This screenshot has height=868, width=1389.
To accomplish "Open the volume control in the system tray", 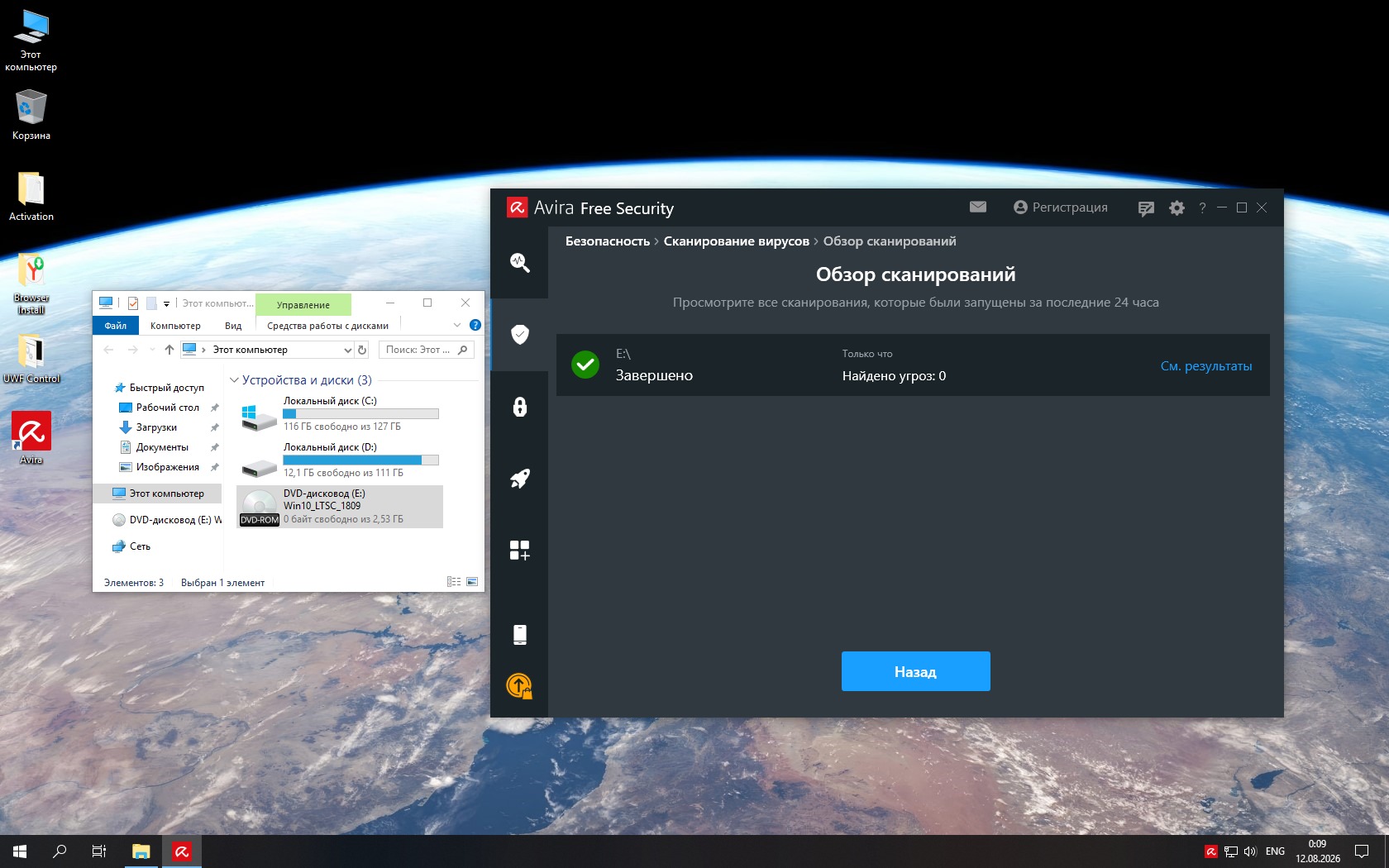I will coord(1250,851).
